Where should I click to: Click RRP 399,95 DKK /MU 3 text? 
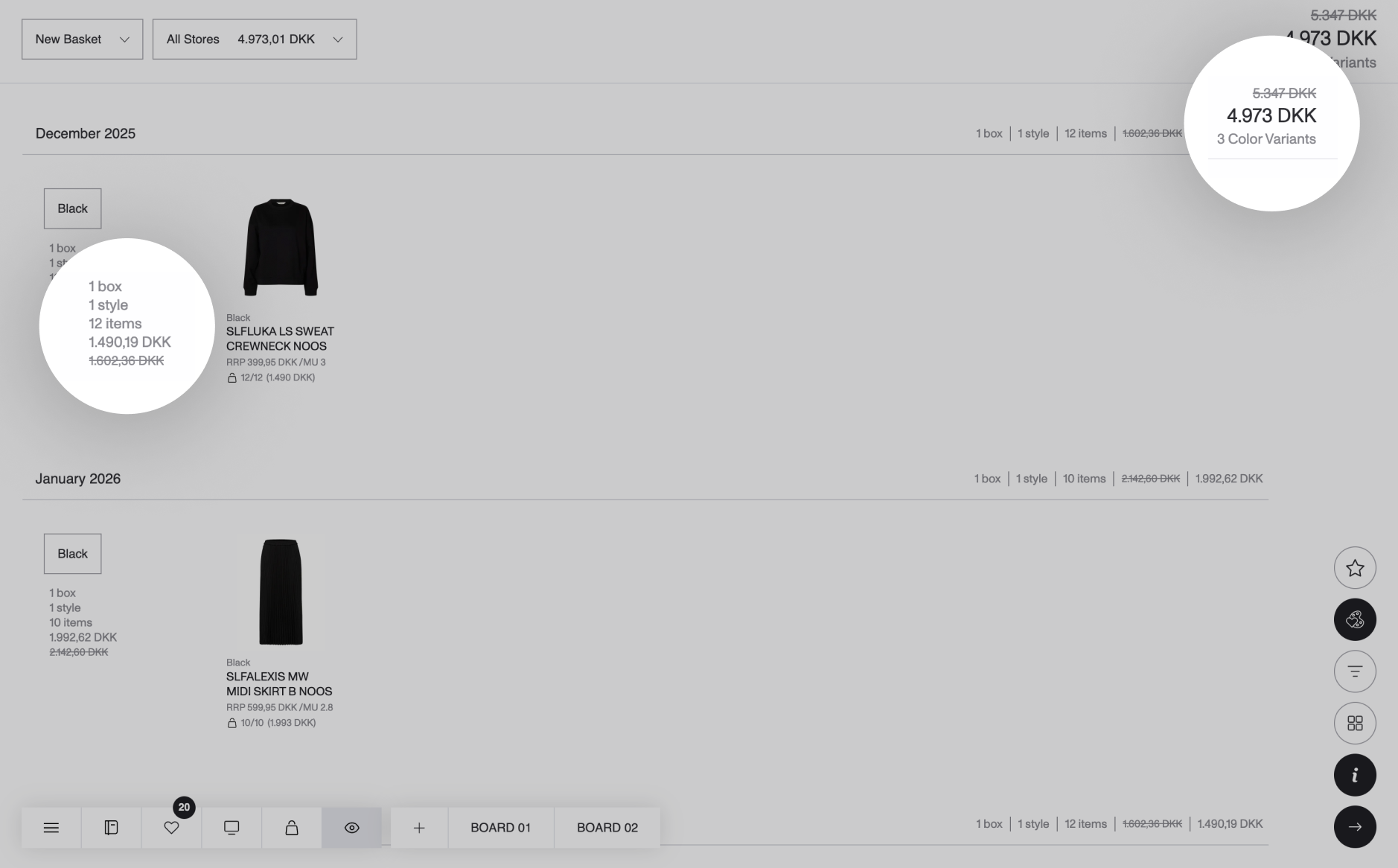pyautogui.click(x=276, y=363)
